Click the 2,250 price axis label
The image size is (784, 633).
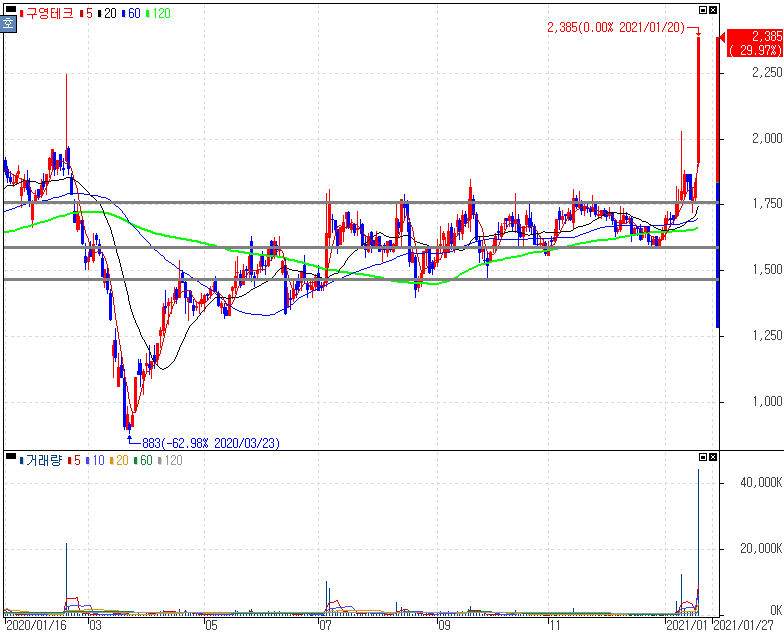(767, 72)
